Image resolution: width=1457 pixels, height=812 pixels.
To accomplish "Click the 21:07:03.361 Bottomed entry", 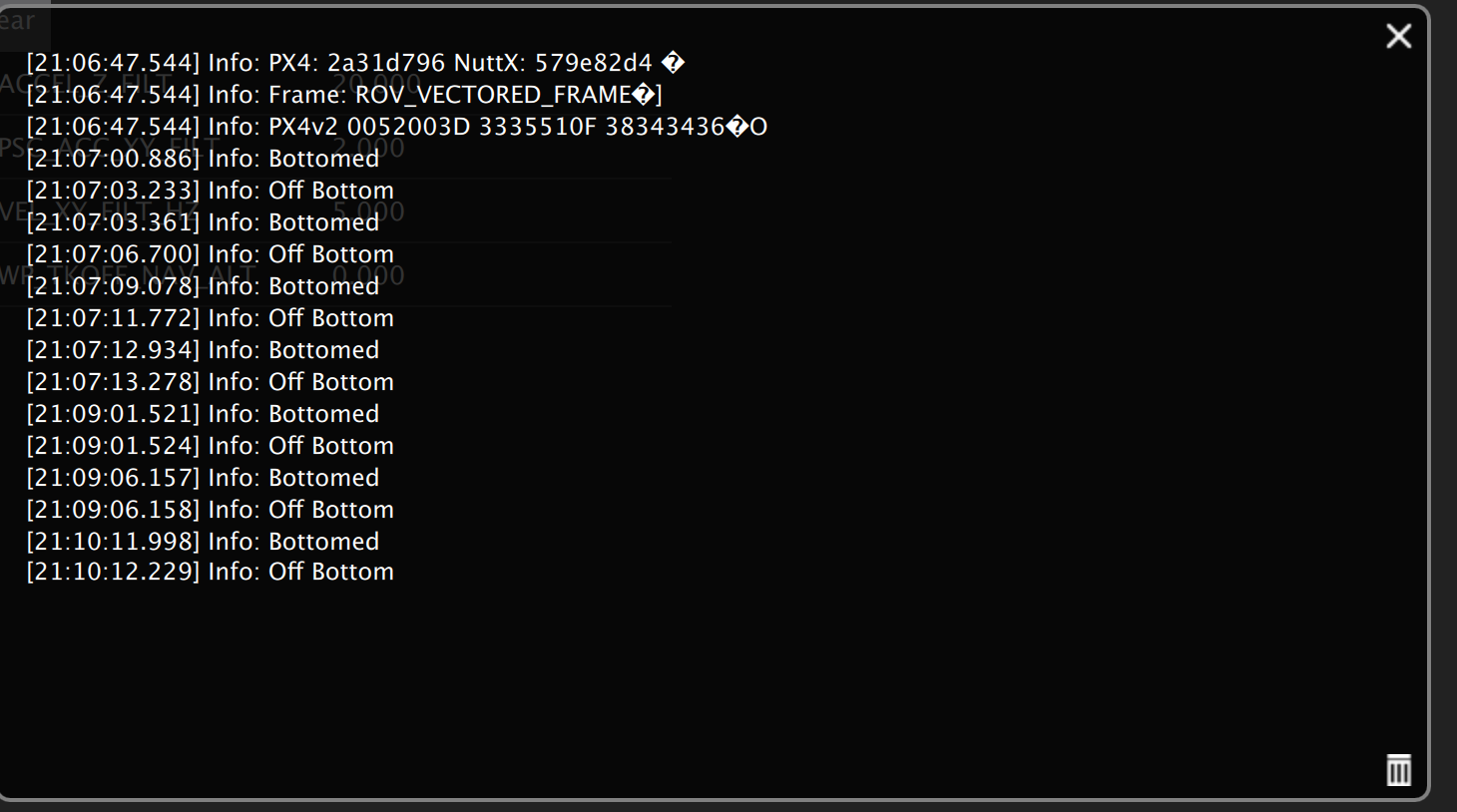I will tap(203, 222).
